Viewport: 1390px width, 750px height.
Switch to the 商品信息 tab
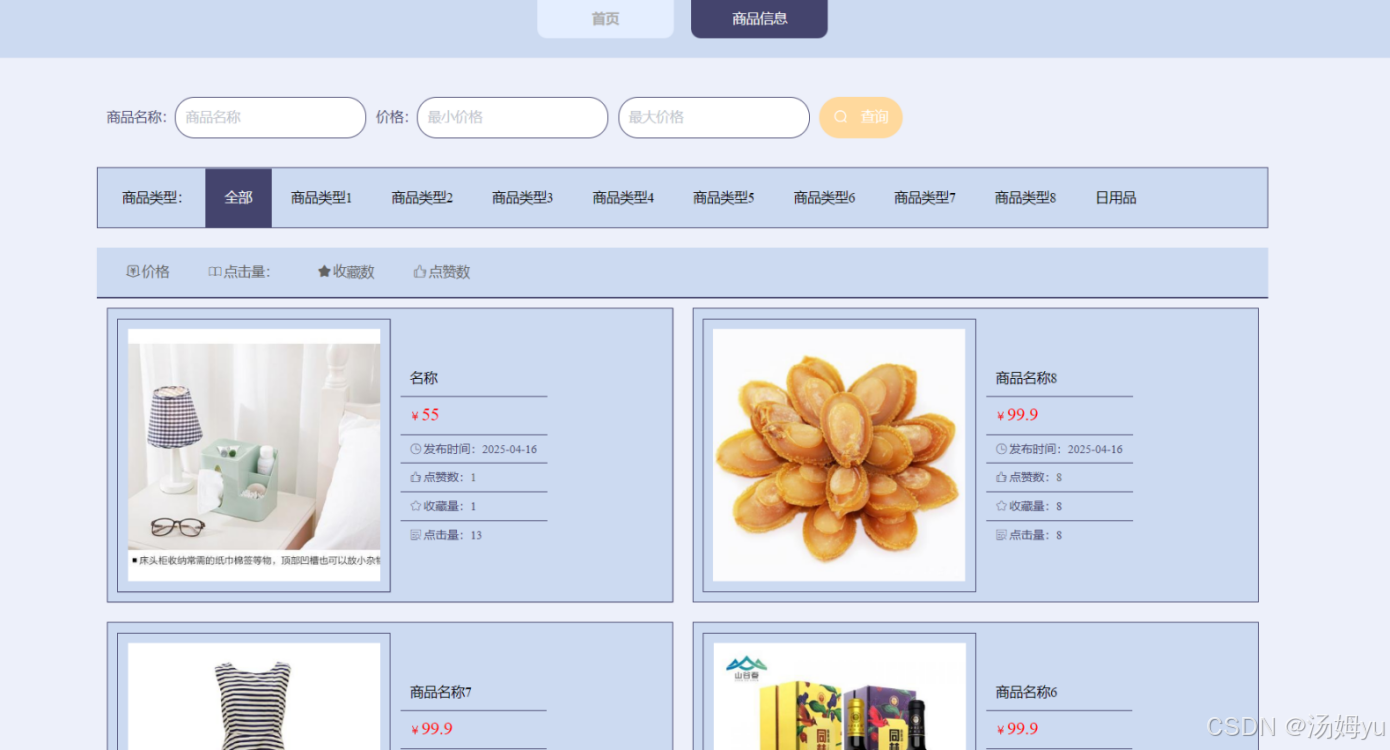tap(759, 19)
